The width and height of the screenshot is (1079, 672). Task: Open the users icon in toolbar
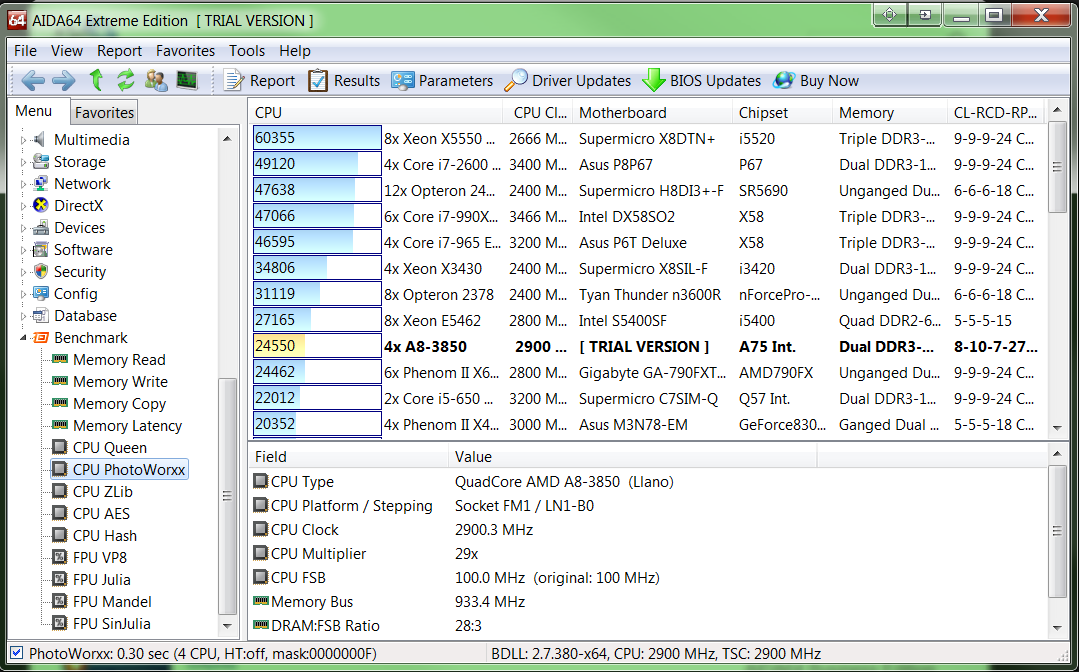tap(156, 80)
